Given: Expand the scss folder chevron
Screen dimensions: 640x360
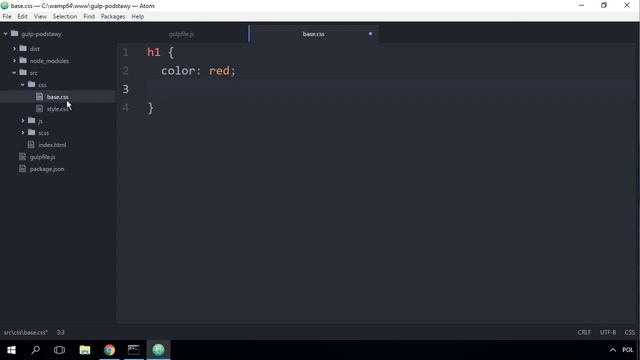Looking at the screenshot, I should [23, 133].
